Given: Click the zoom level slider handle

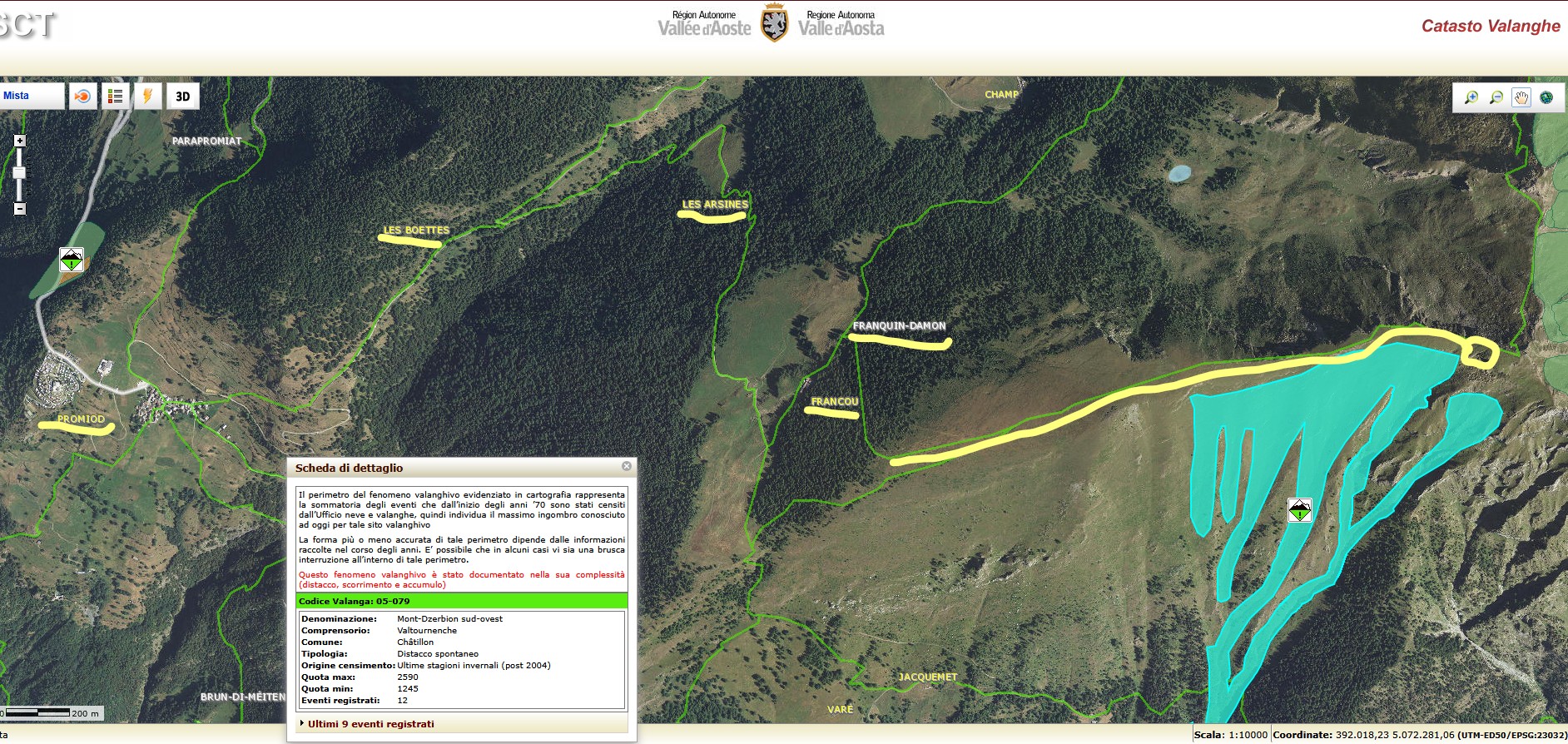Looking at the screenshot, I should pyautogui.click(x=19, y=173).
